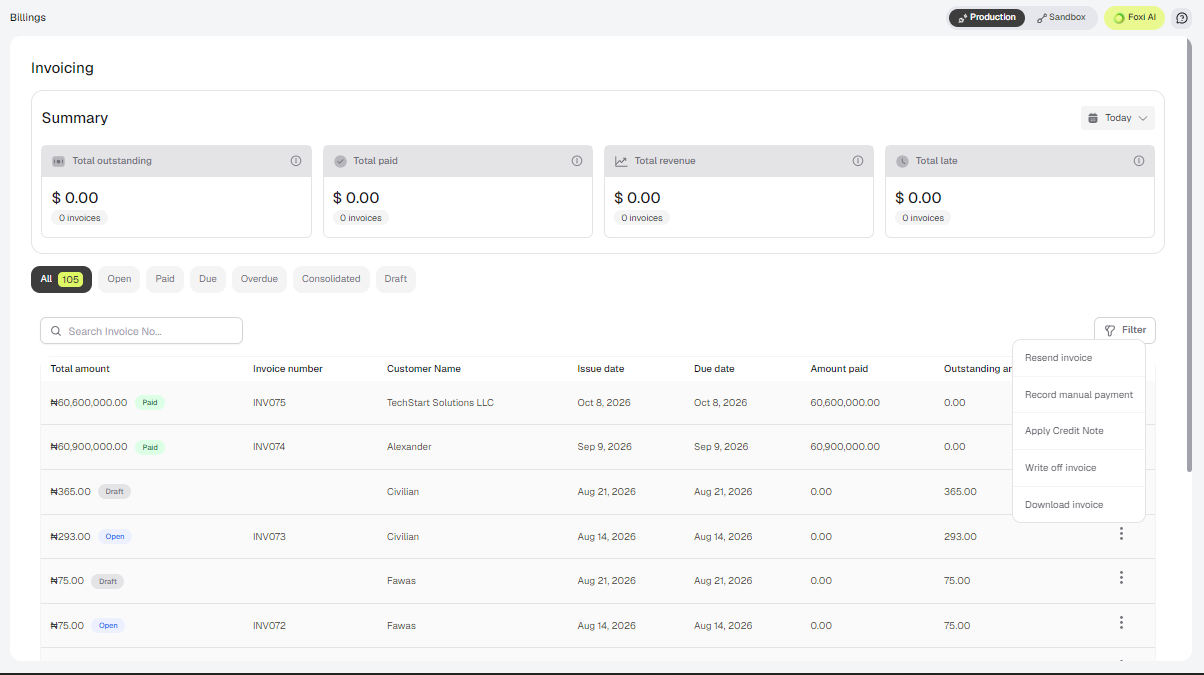Click the Draft badge on ₦365.00 row

click(115, 492)
